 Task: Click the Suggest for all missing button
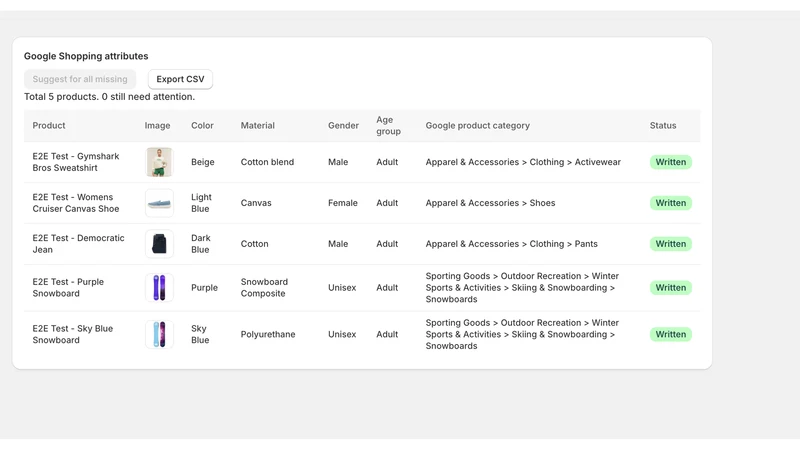[80, 79]
